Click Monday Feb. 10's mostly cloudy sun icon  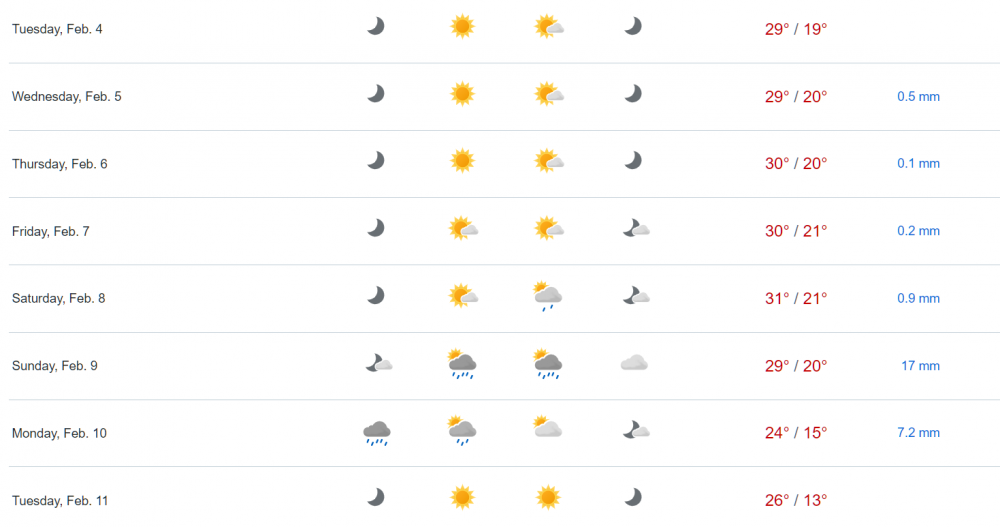pos(547,428)
